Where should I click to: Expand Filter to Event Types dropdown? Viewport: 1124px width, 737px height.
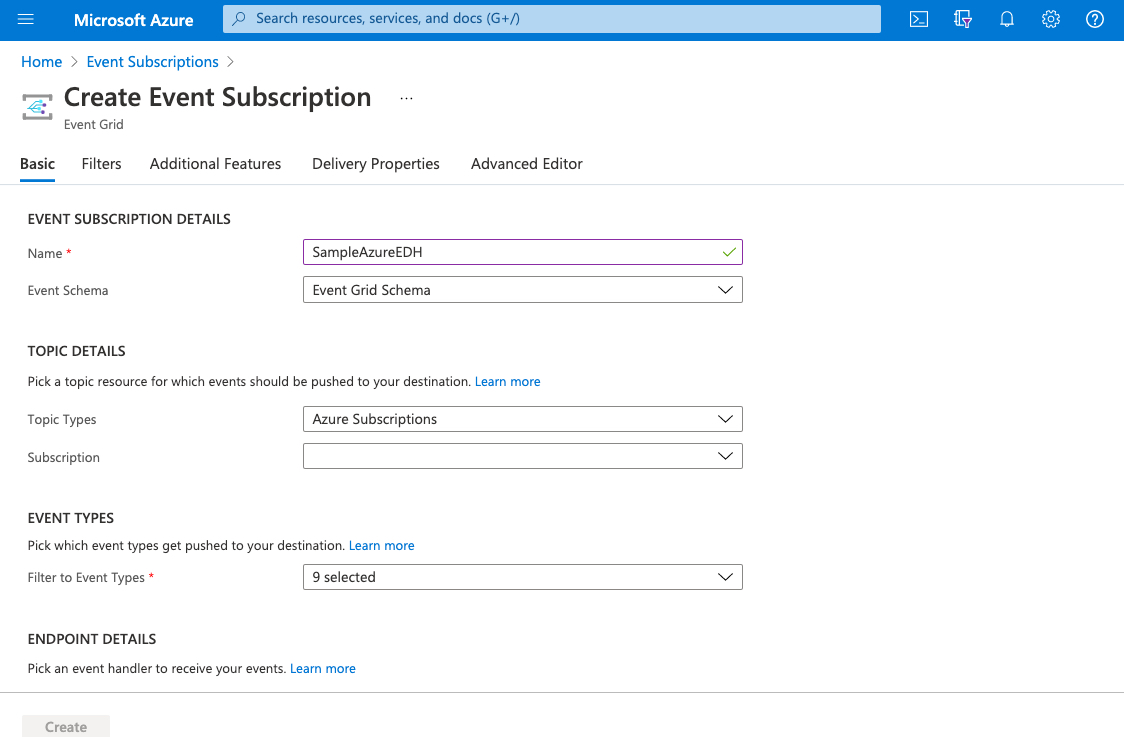pyautogui.click(x=523, y=577)
